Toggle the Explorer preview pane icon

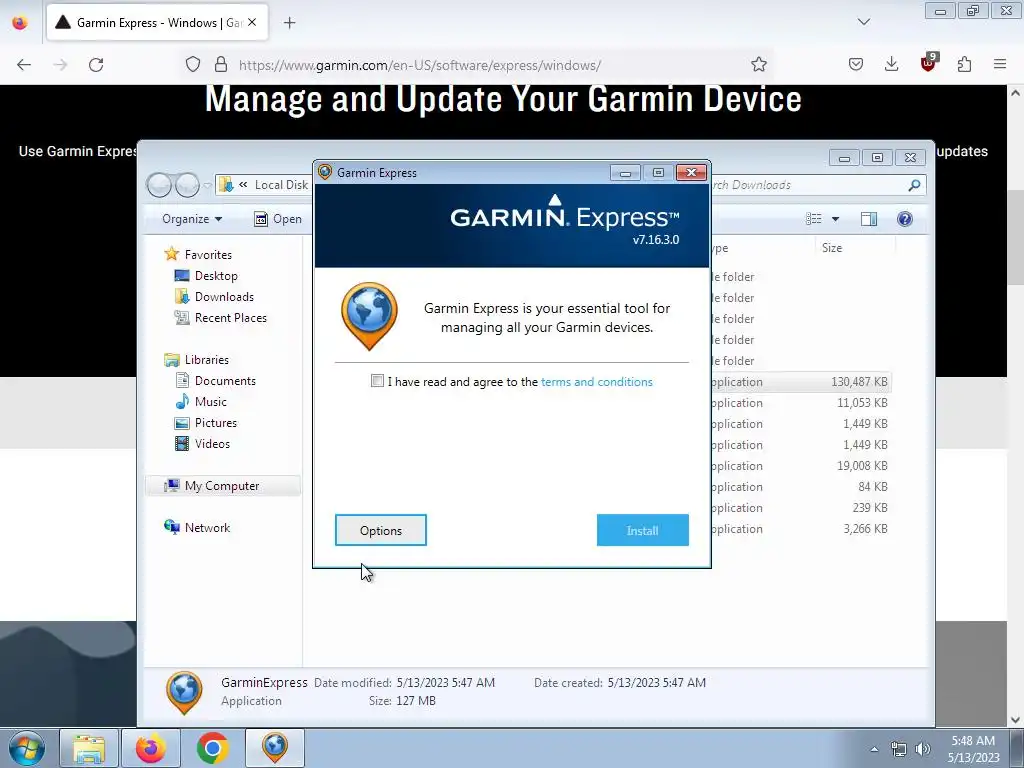(869, 219)
